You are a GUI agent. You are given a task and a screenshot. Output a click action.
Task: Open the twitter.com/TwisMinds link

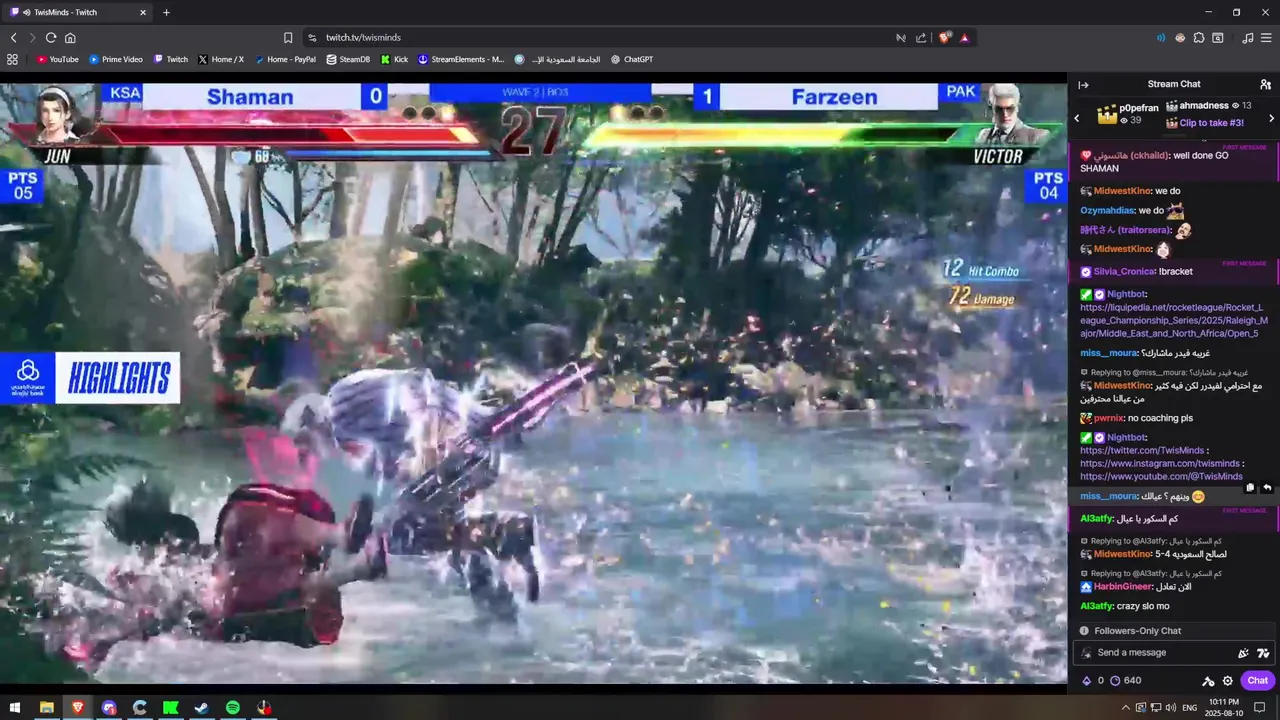tap(1142, 451)
